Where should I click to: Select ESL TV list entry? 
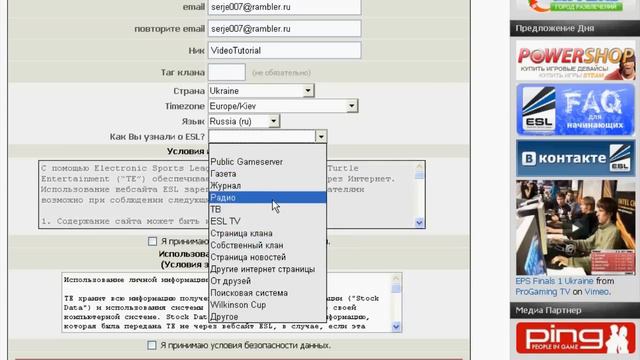[x=267, y=221]
